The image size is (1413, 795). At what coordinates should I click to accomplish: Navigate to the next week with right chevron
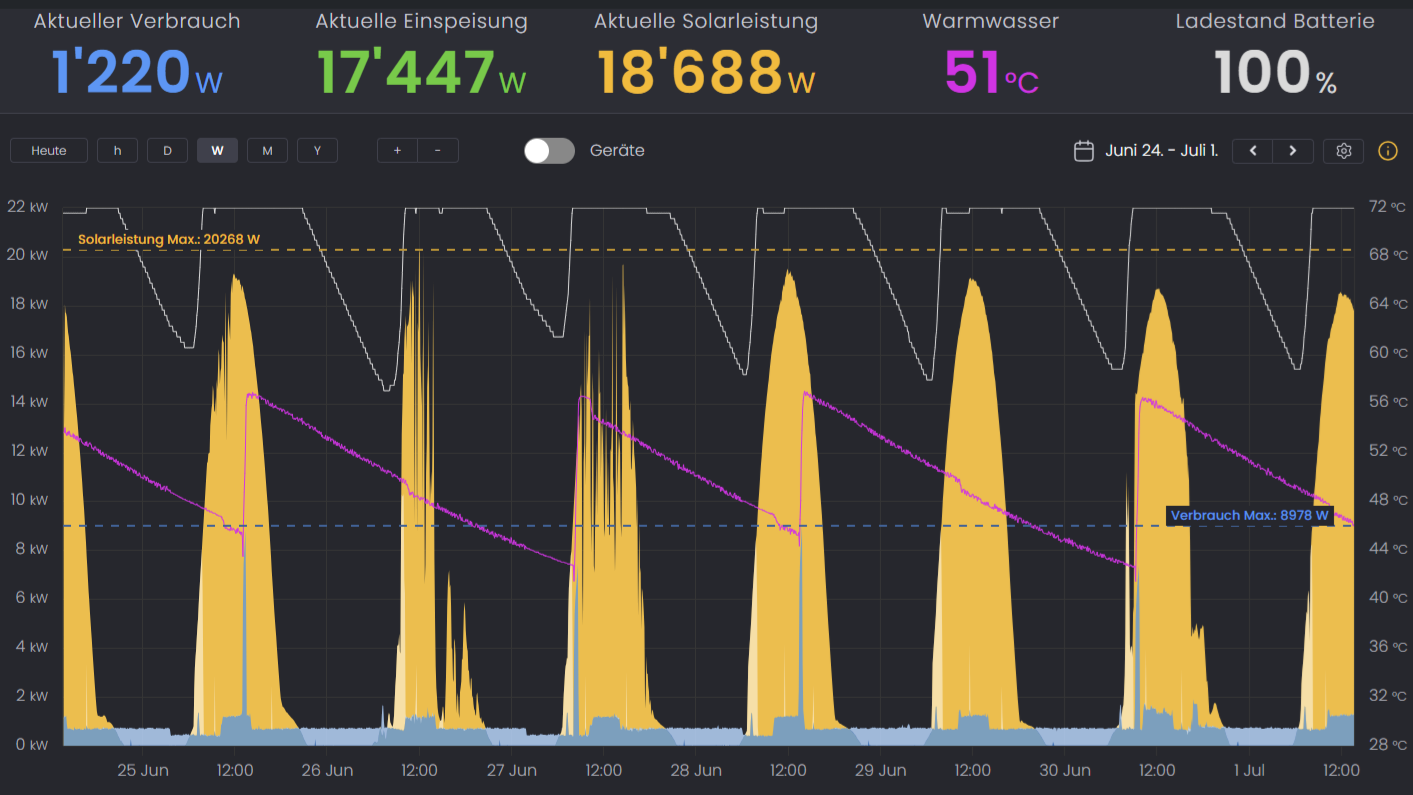pos(1292,150)
